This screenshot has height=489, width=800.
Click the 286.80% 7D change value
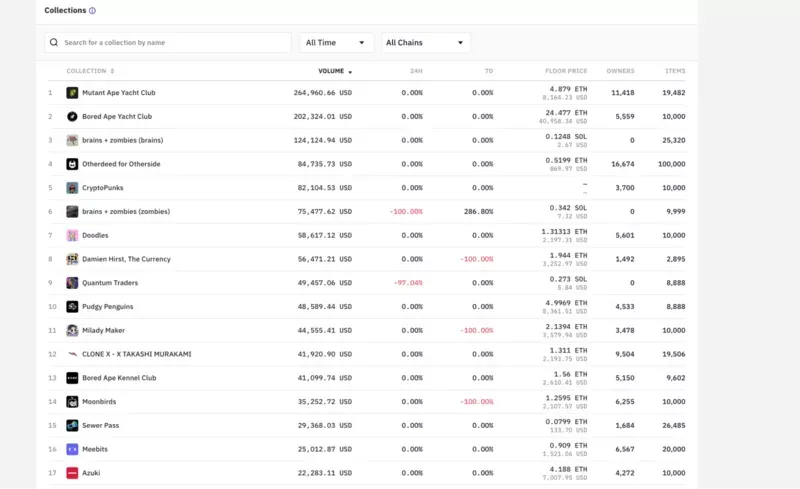[x=479, y=211]
